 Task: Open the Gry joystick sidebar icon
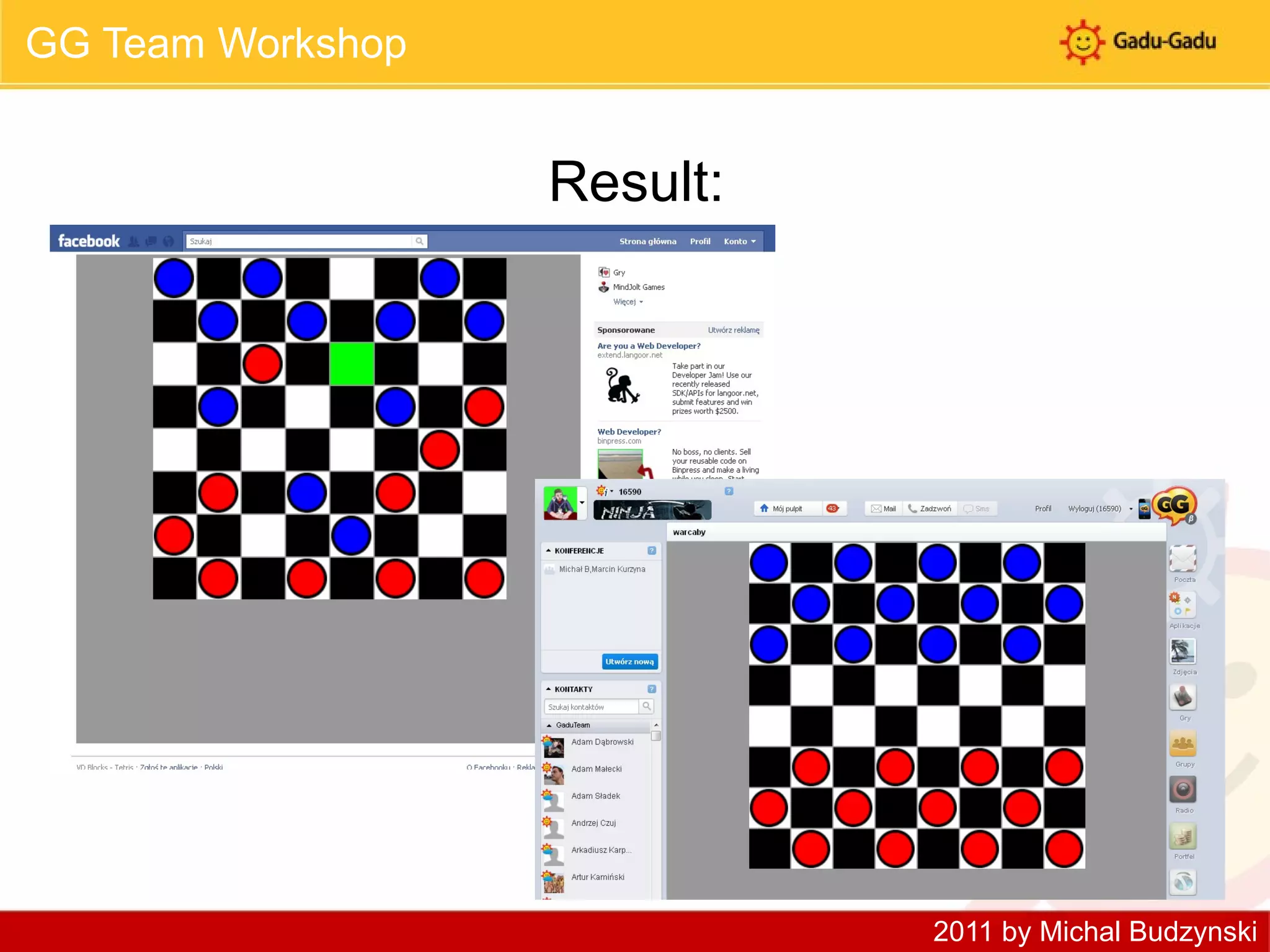(x=1183, y=697)
